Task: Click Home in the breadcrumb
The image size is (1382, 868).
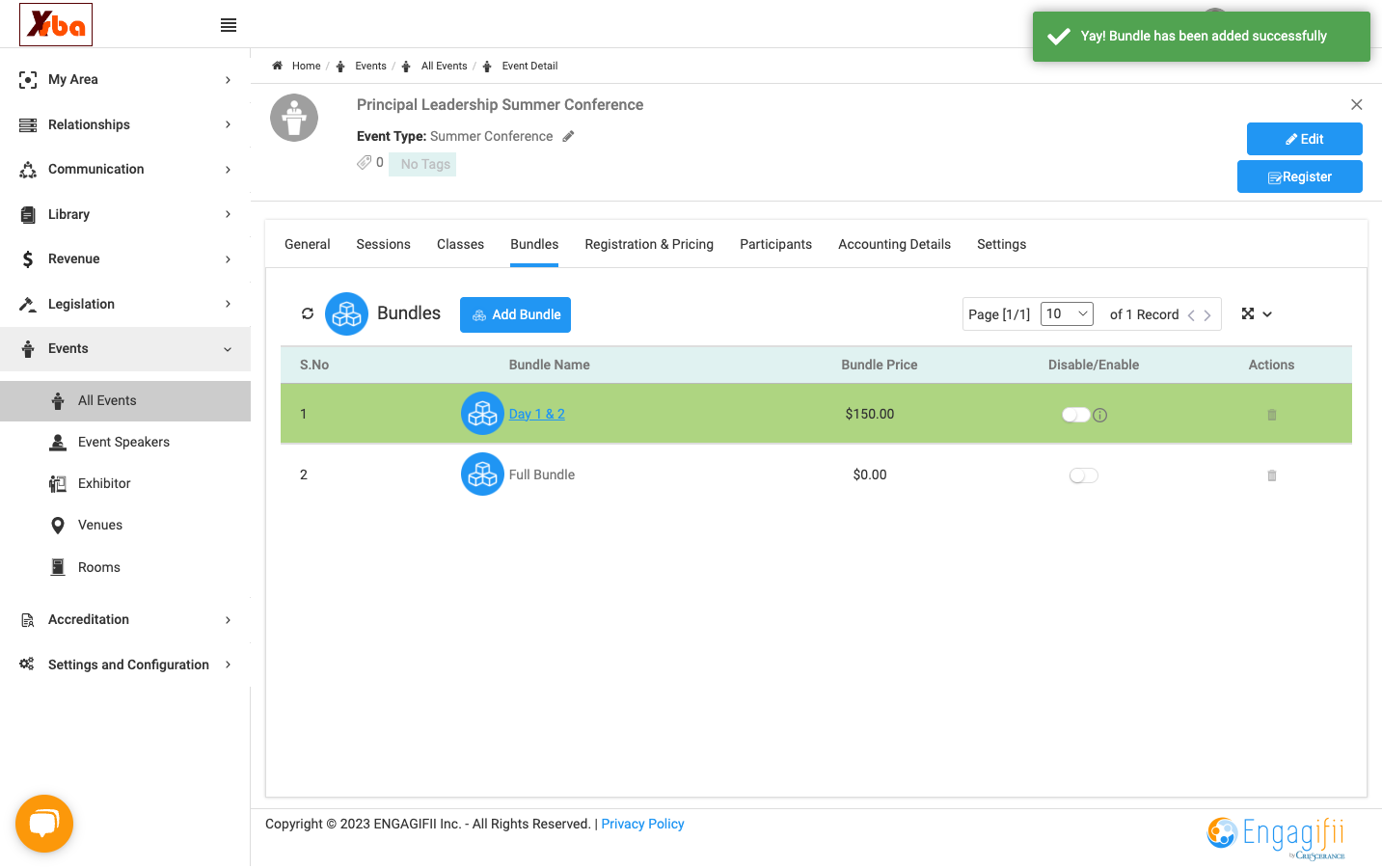Action: [306, 66]
